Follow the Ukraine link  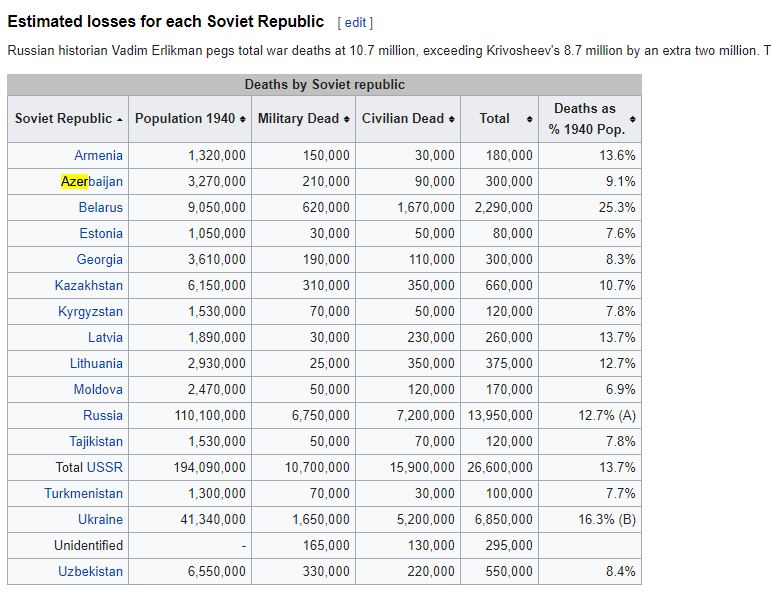pyautogui.click(x=100, y=520)
